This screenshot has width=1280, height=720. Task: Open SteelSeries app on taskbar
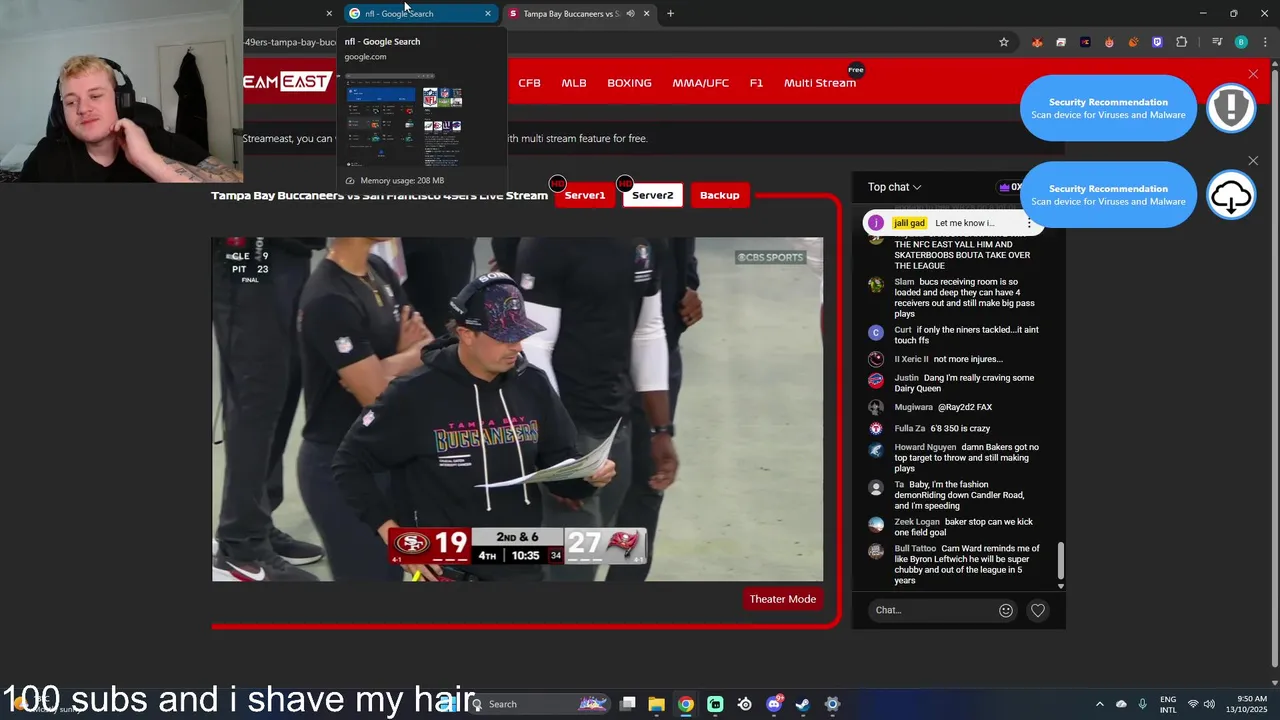click(x=744, y=704)
